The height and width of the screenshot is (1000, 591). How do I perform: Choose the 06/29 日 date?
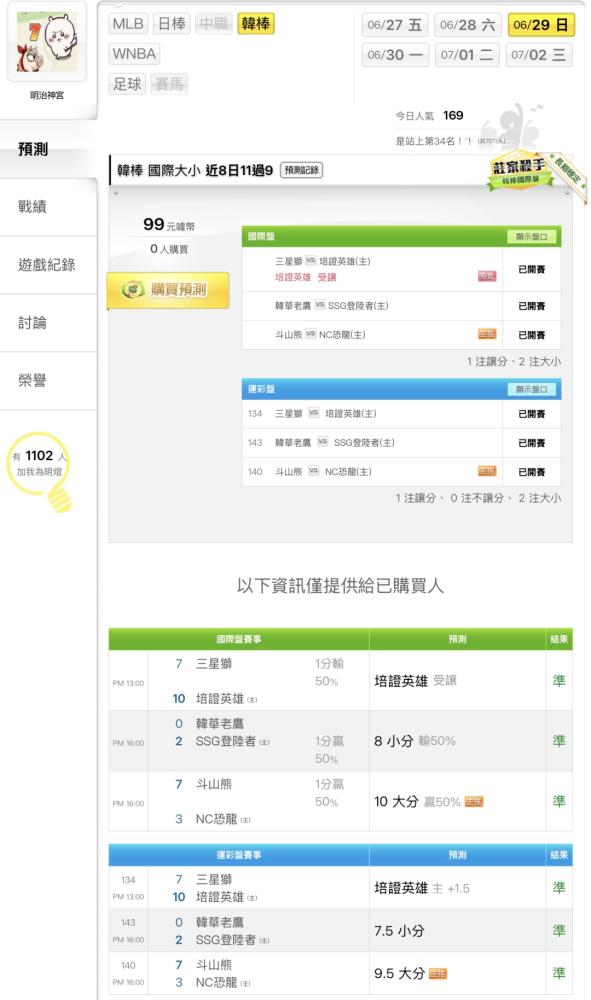[x=541, y=25]
